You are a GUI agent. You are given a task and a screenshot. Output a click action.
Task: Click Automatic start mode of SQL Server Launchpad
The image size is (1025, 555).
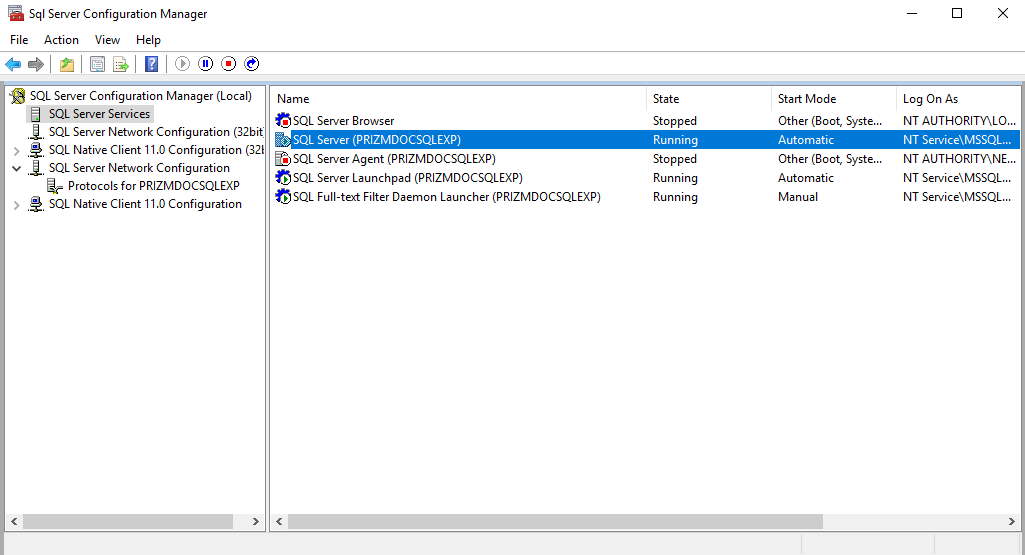click(x=806, y=178)
